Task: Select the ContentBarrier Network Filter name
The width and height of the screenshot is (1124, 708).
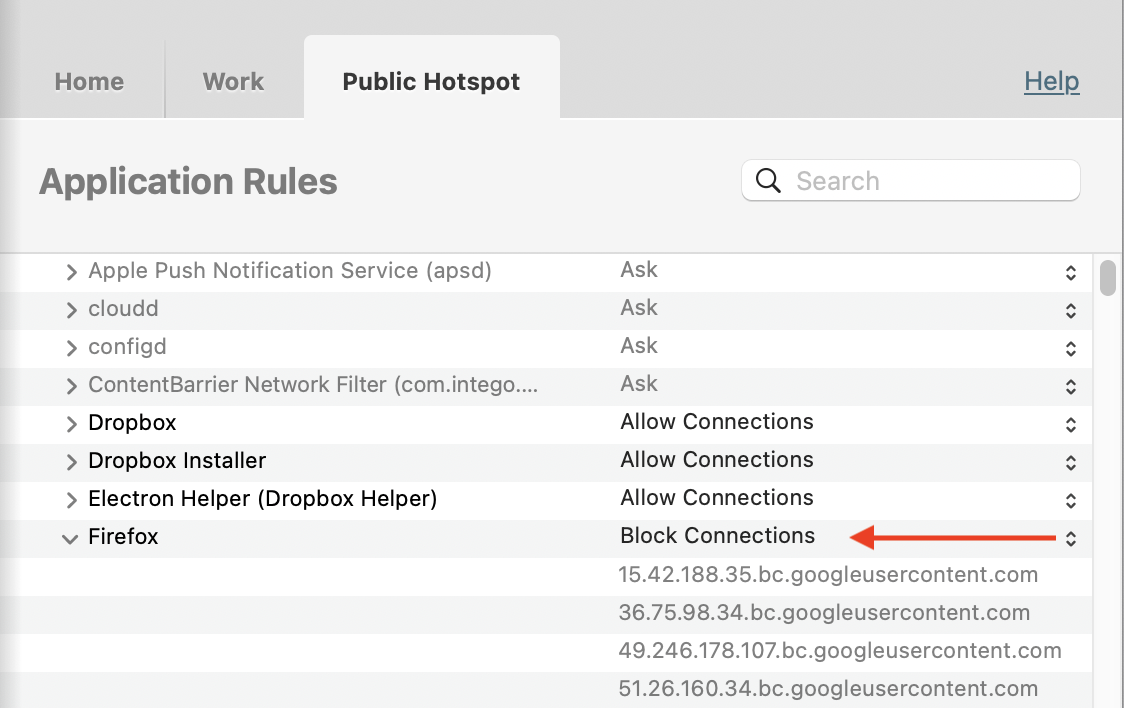Action: click(x=313, y=385)
